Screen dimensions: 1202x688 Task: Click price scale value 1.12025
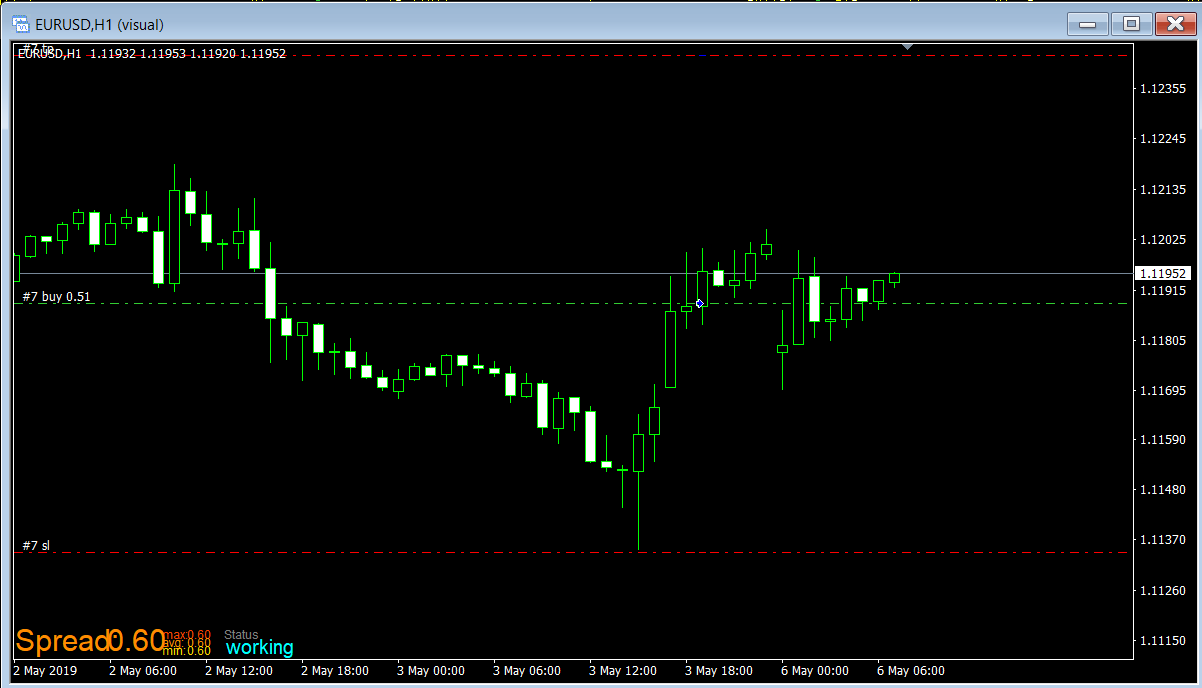pyautogui.click(x=1163, y=240)
